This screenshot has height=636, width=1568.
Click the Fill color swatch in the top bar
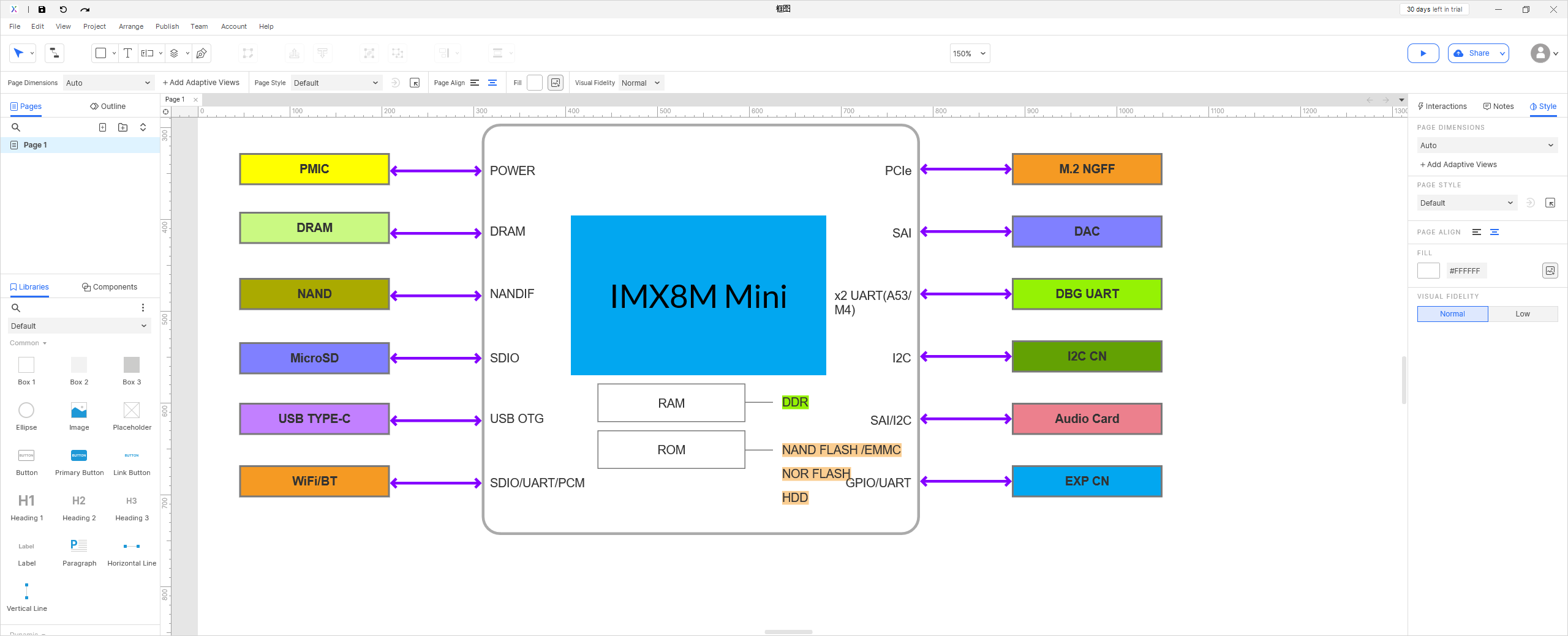click(x=535, y=83)
